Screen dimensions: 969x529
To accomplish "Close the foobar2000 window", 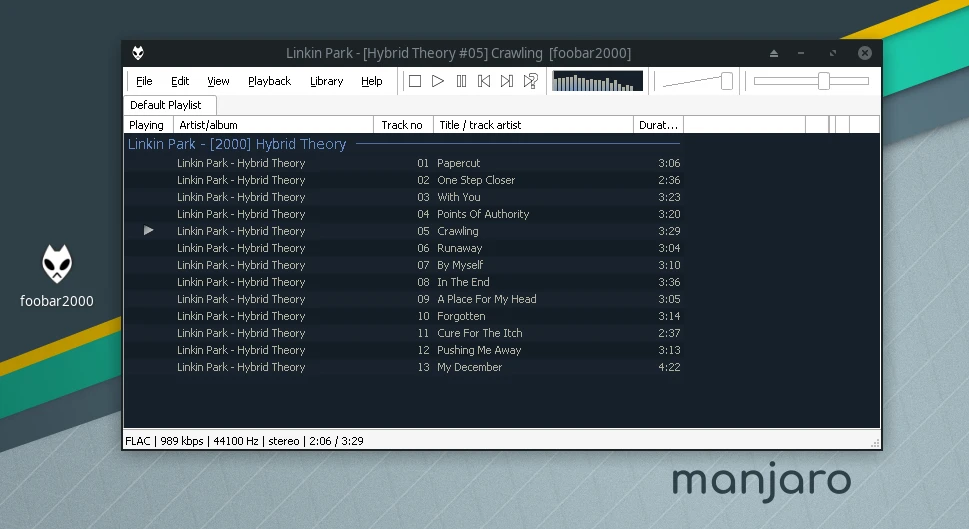I will click(865, 53).
